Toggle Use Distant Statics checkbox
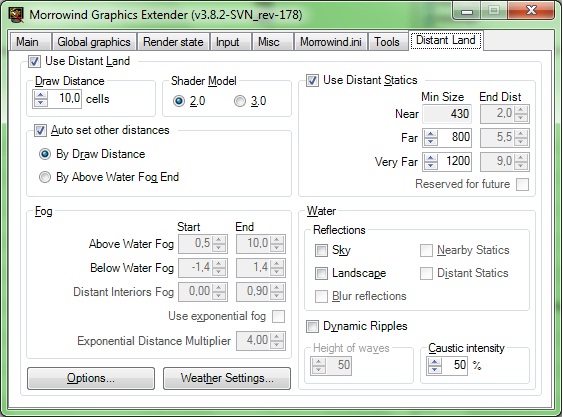The image size is (563, 417). (312, 80)
